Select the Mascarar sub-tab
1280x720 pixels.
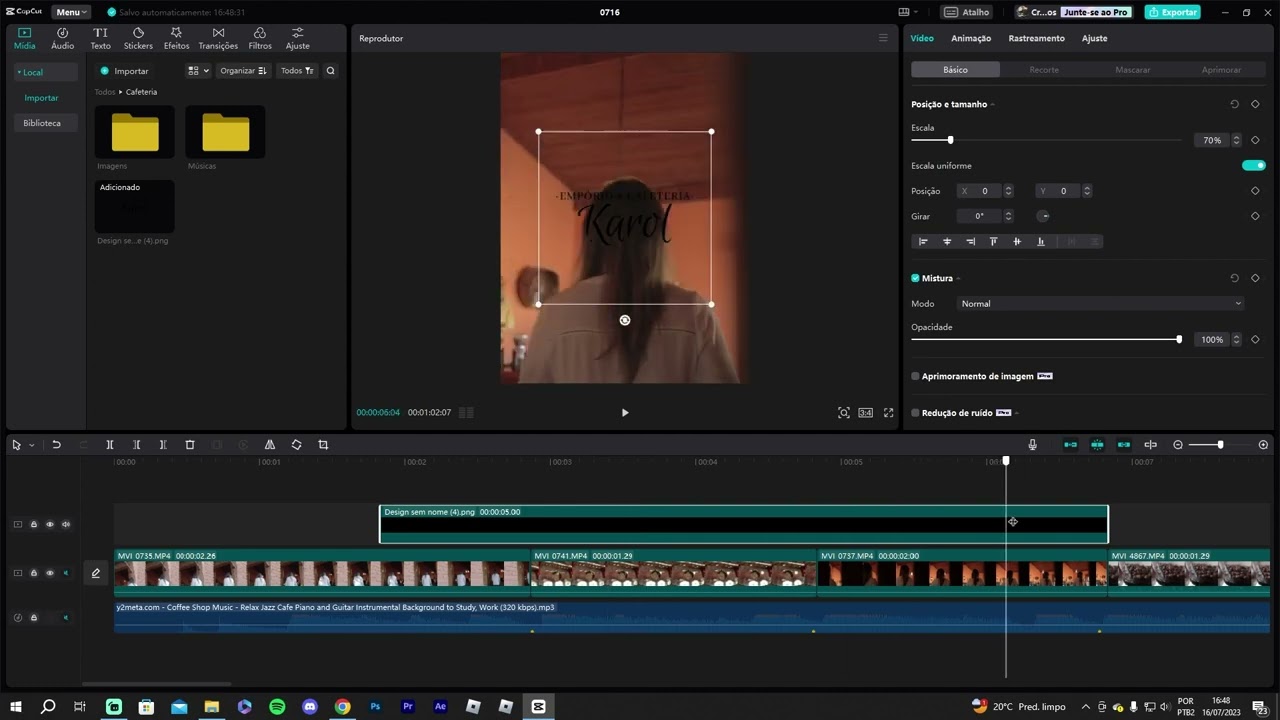click(x=1133, y=70)
